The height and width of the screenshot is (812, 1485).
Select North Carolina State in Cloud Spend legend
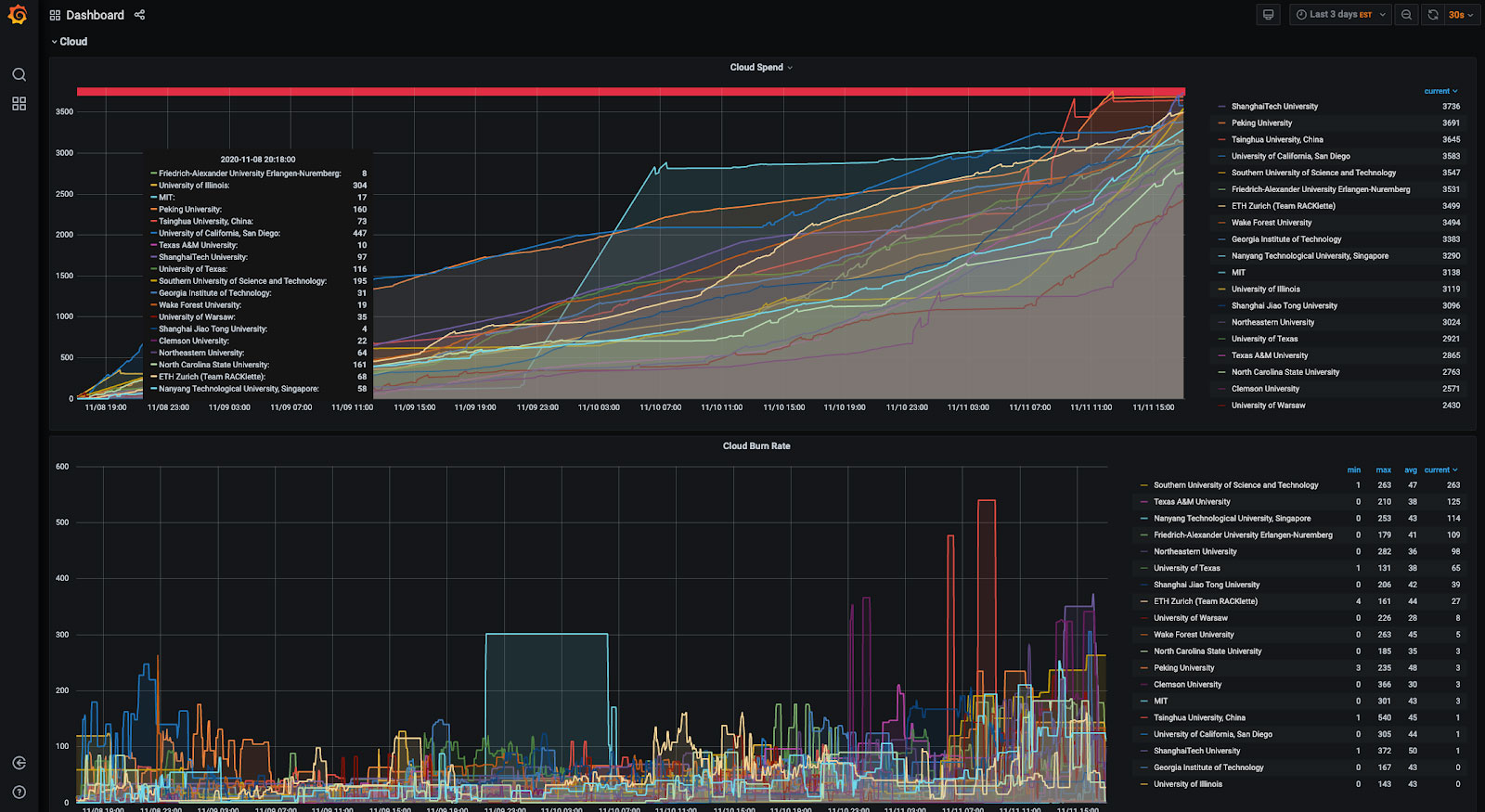pyautogui.click(x=1285, y=372)
